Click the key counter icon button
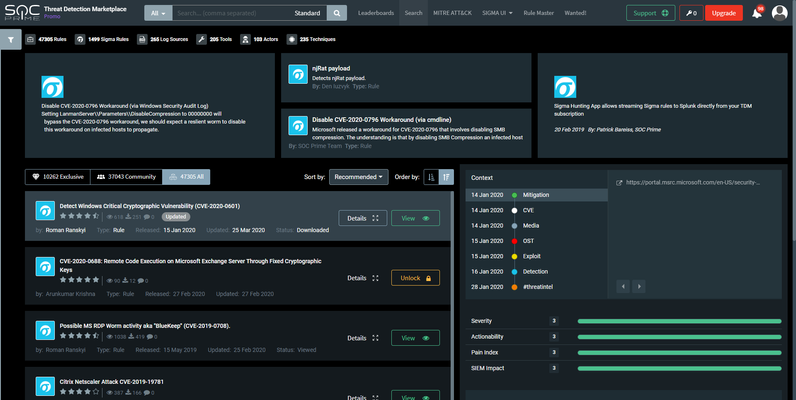 pyautogui.click(x=691, y=13)
